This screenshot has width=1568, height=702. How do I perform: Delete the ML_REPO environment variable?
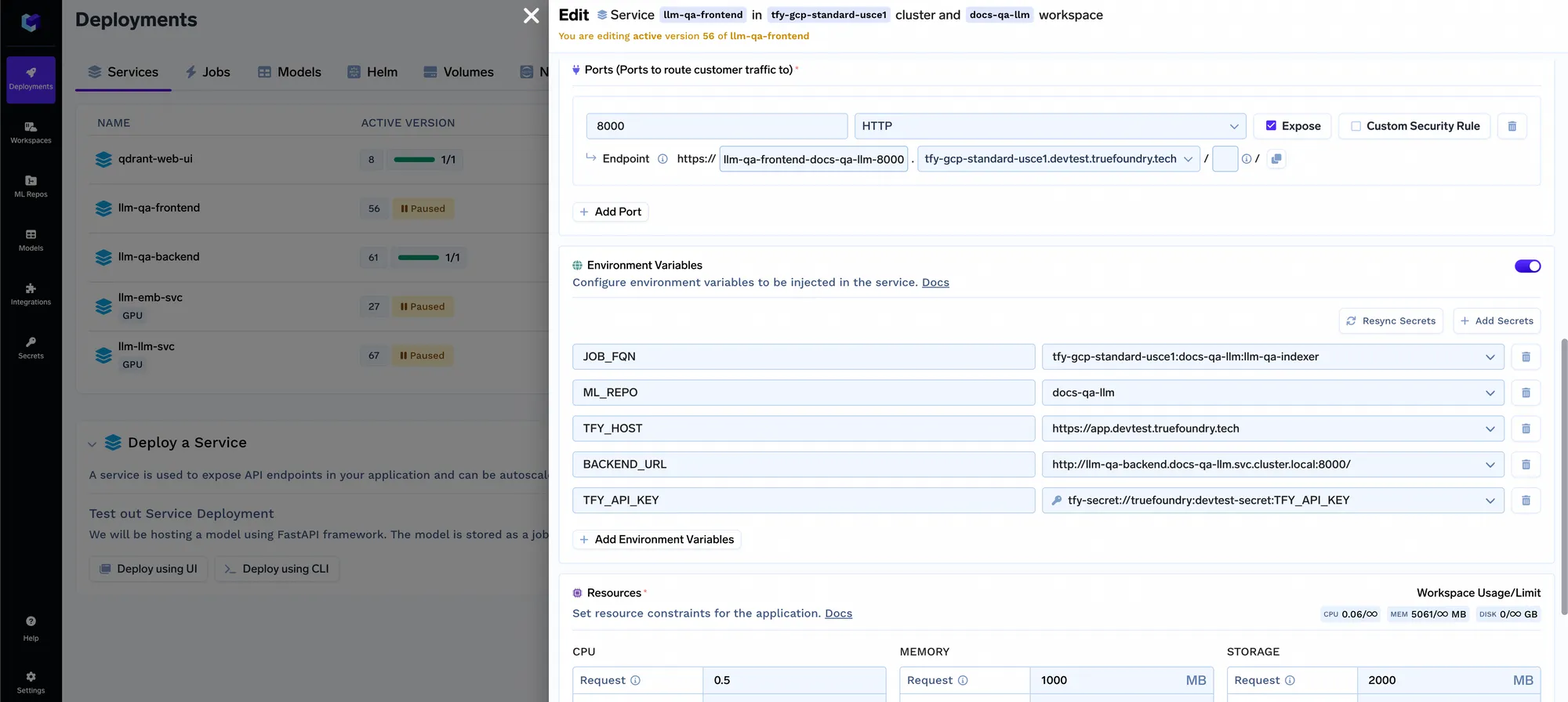1526,393
